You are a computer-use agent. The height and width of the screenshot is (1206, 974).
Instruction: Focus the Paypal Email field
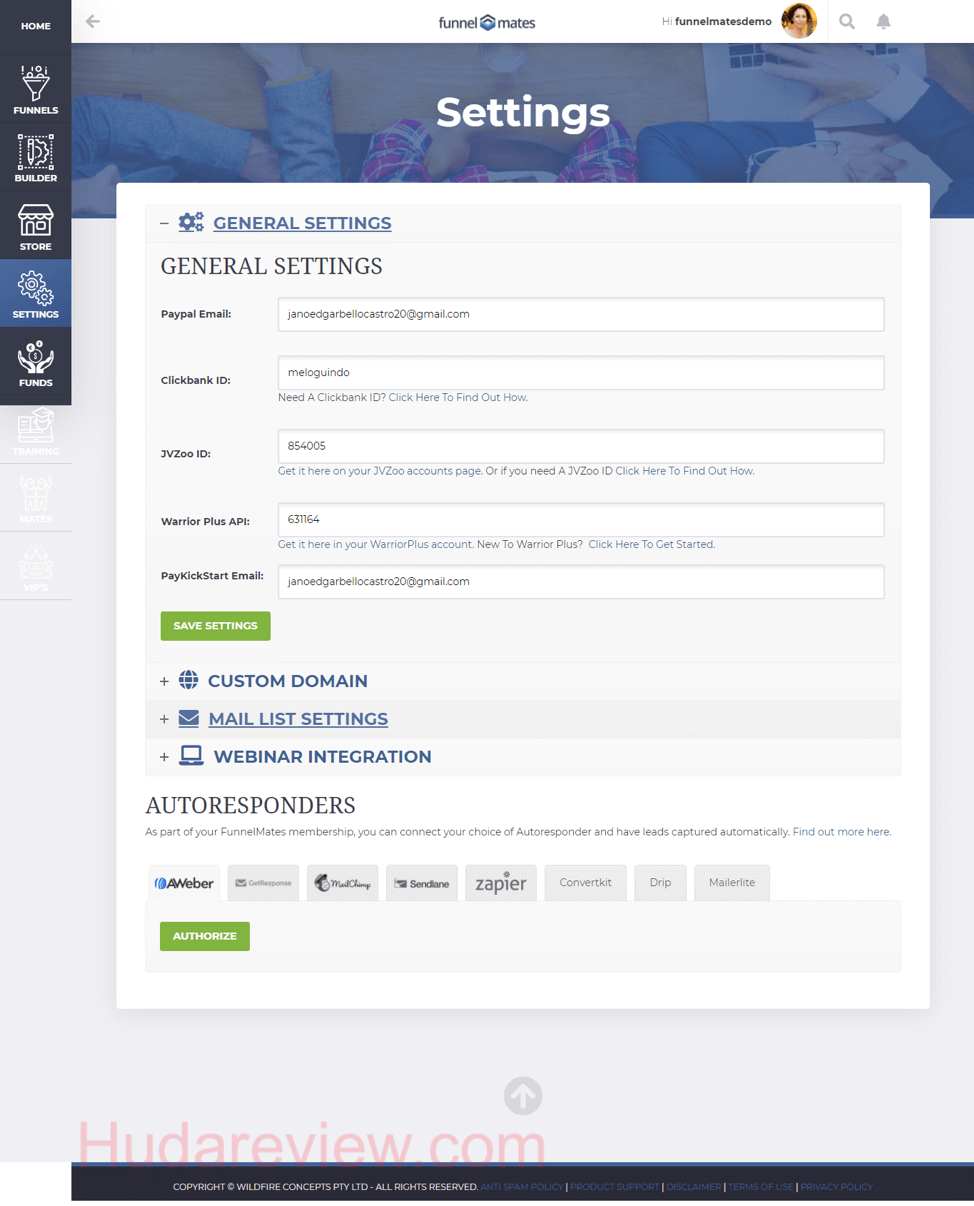[581, 314]
